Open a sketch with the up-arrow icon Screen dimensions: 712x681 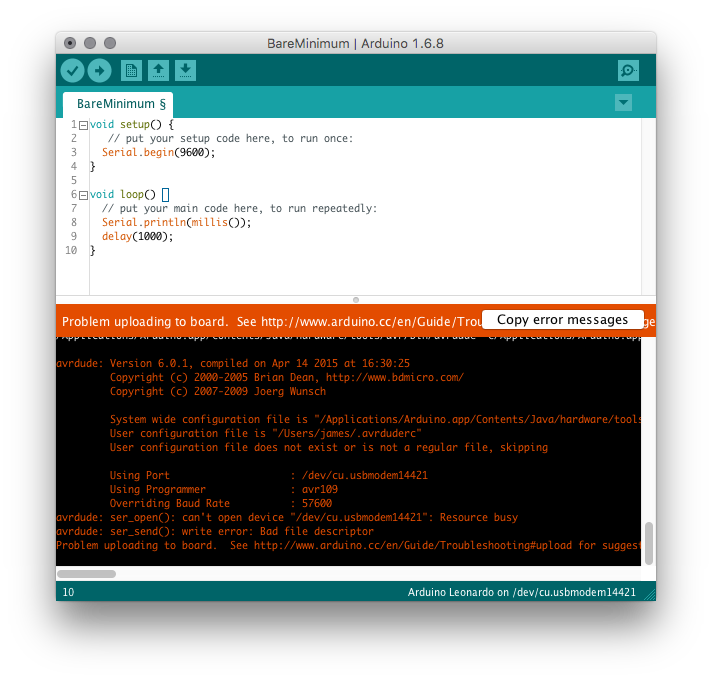click(x=158, y=70)
